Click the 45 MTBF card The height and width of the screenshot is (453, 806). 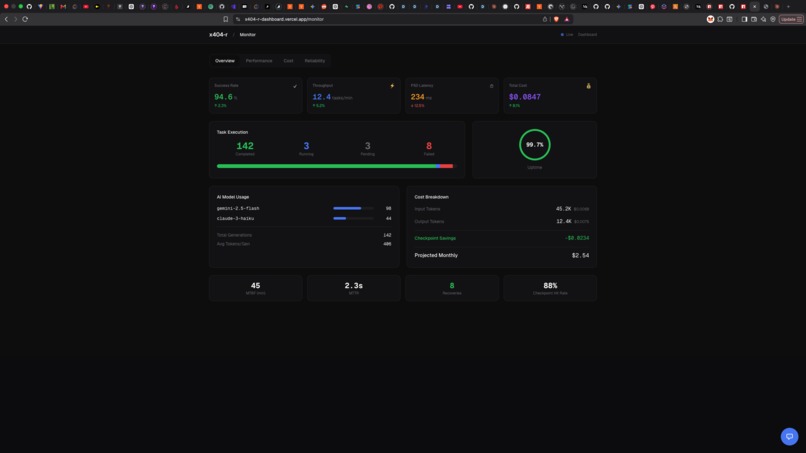coord(255,288)
